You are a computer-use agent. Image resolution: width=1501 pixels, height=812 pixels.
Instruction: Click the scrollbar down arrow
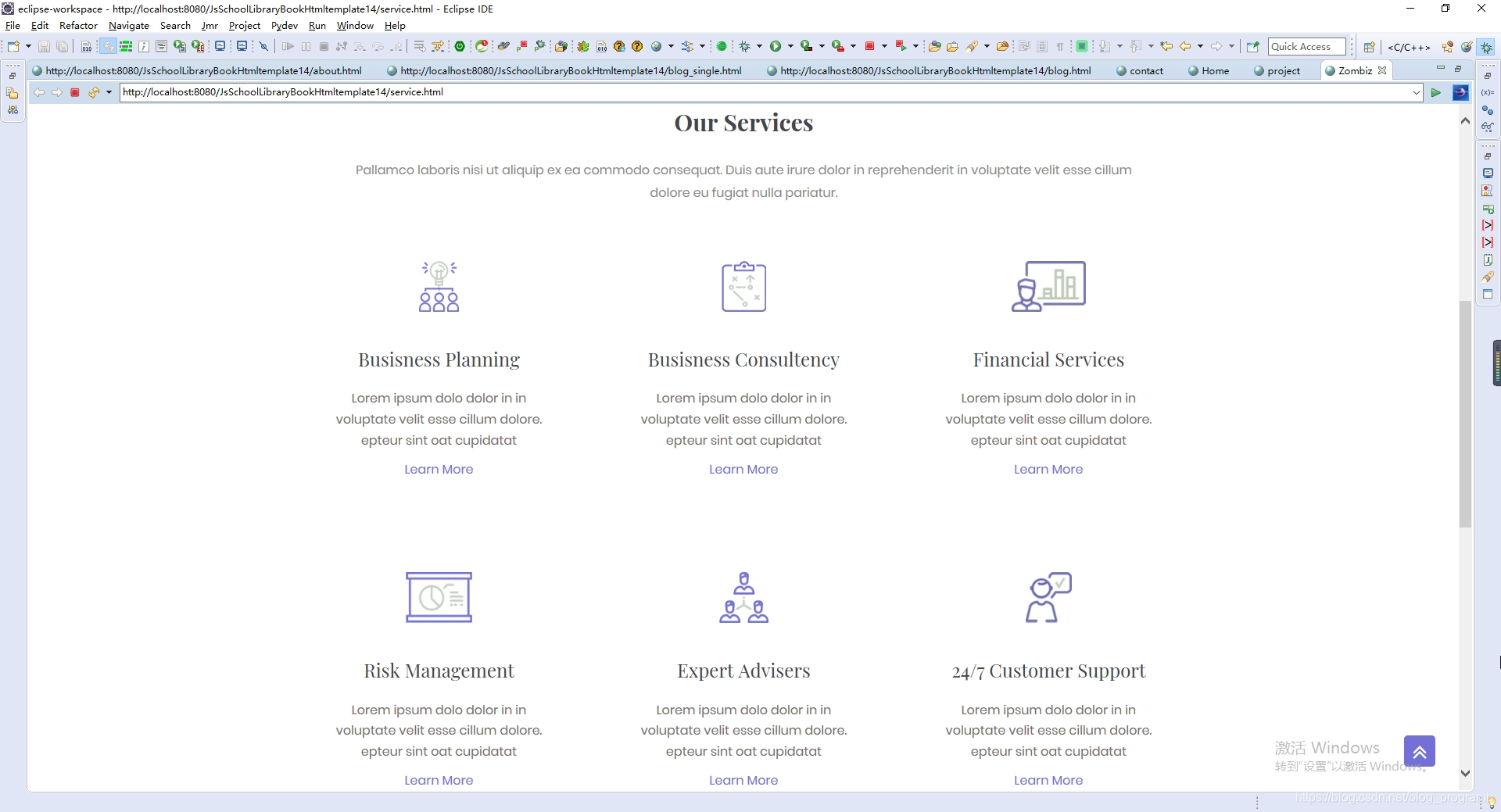(1465, 773)
